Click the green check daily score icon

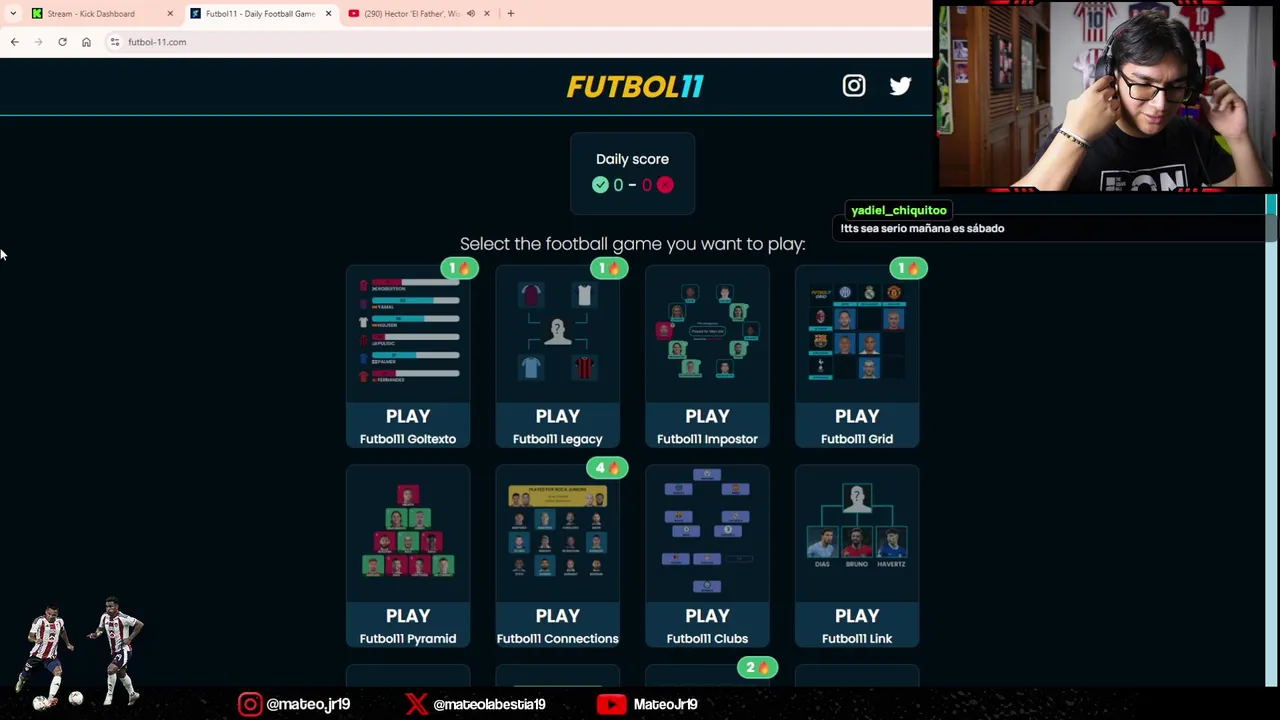(600, 185)
